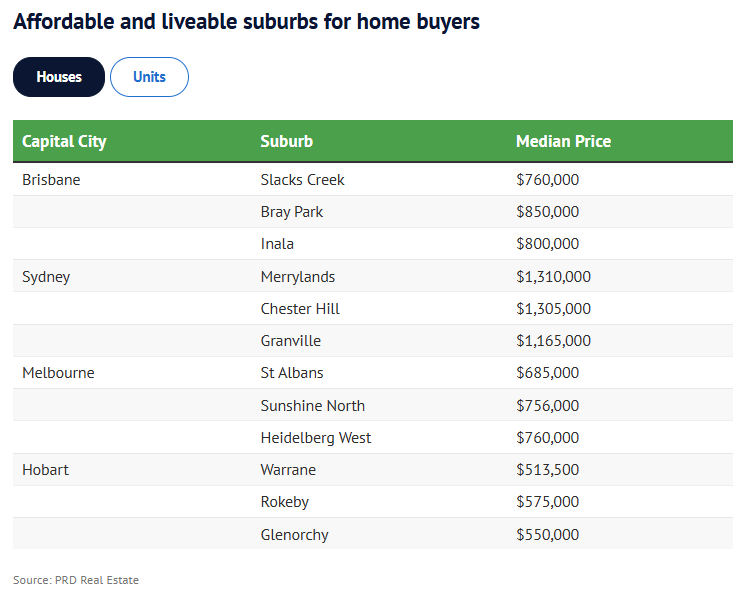Image resolution: width=752 pixels, height=596 pixels.
Task: Click Granville's $1,165,000 median price
Action: point(553,341)
